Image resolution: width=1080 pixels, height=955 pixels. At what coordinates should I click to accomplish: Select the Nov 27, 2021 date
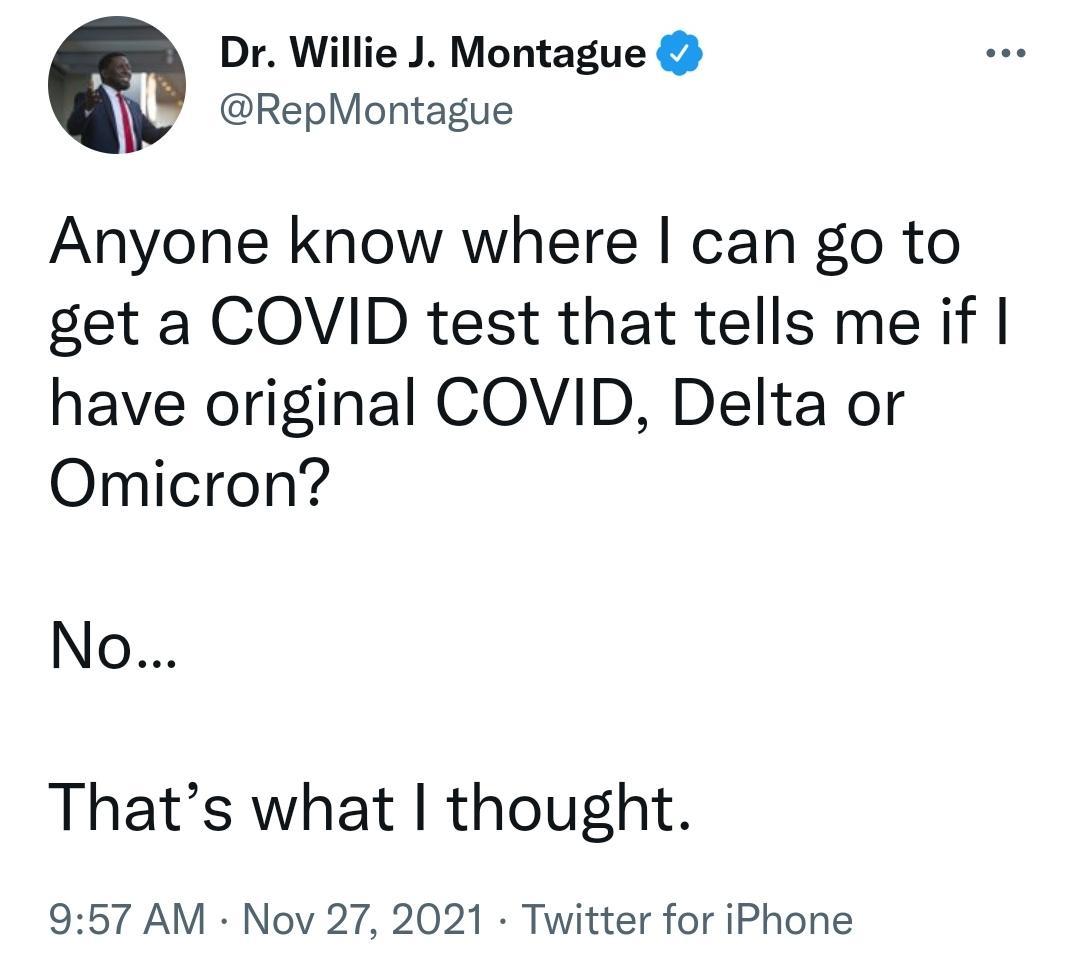click(x=362, y=919)
